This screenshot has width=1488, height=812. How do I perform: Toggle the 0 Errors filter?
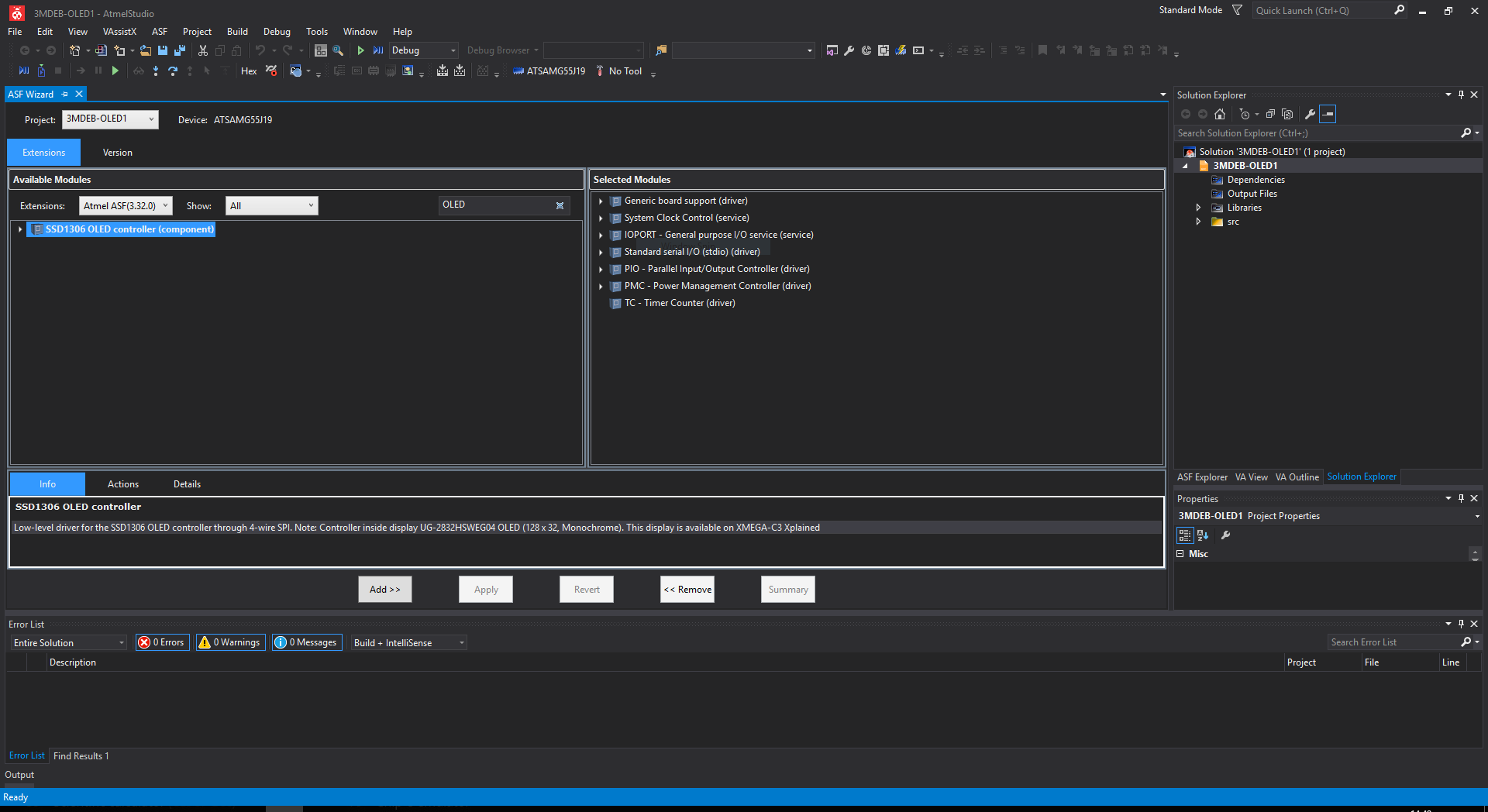163,642
